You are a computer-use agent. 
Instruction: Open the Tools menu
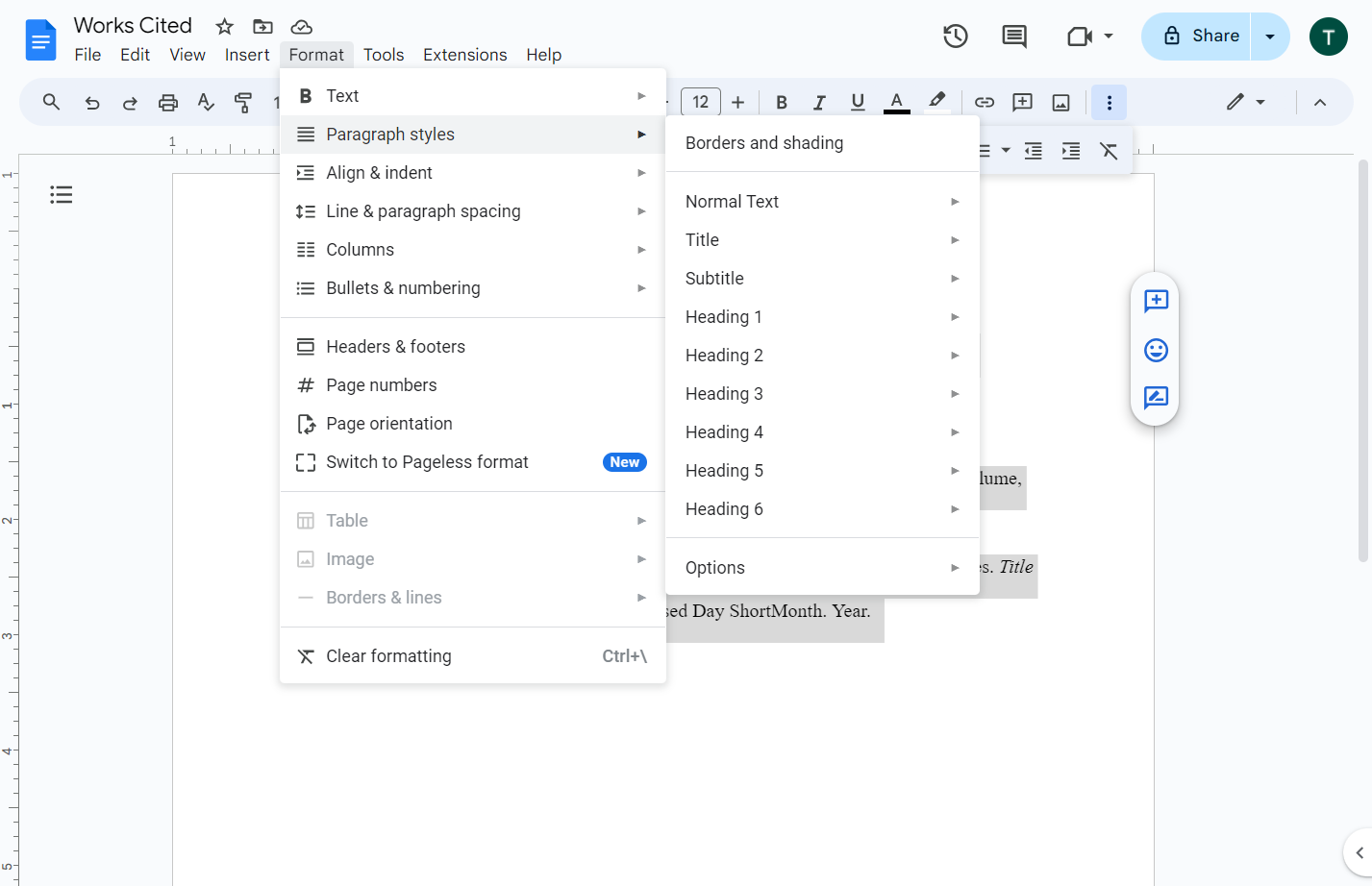coord(384,55)
